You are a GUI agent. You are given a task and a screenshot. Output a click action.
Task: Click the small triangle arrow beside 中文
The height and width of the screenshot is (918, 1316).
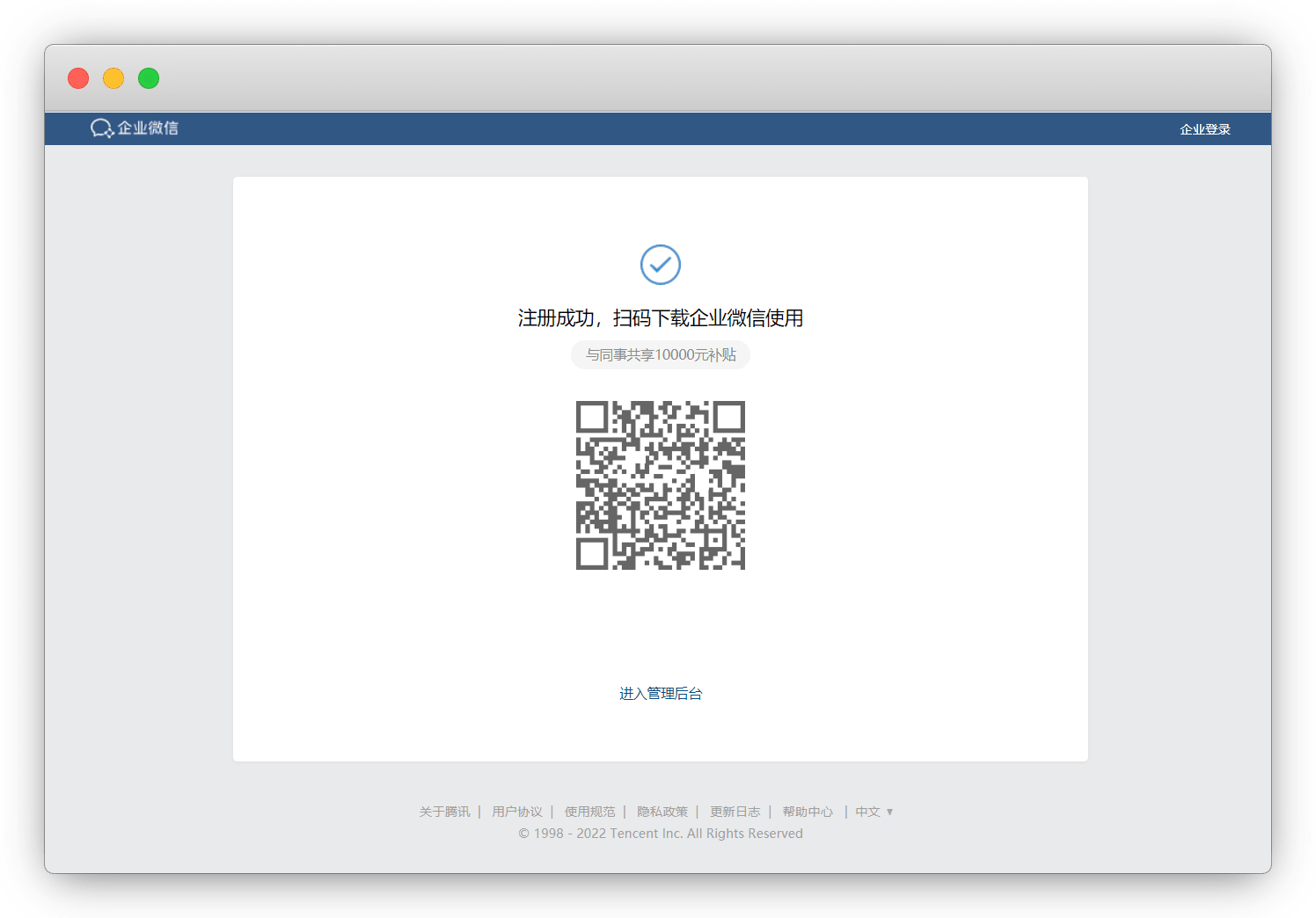tap(890, 812)
